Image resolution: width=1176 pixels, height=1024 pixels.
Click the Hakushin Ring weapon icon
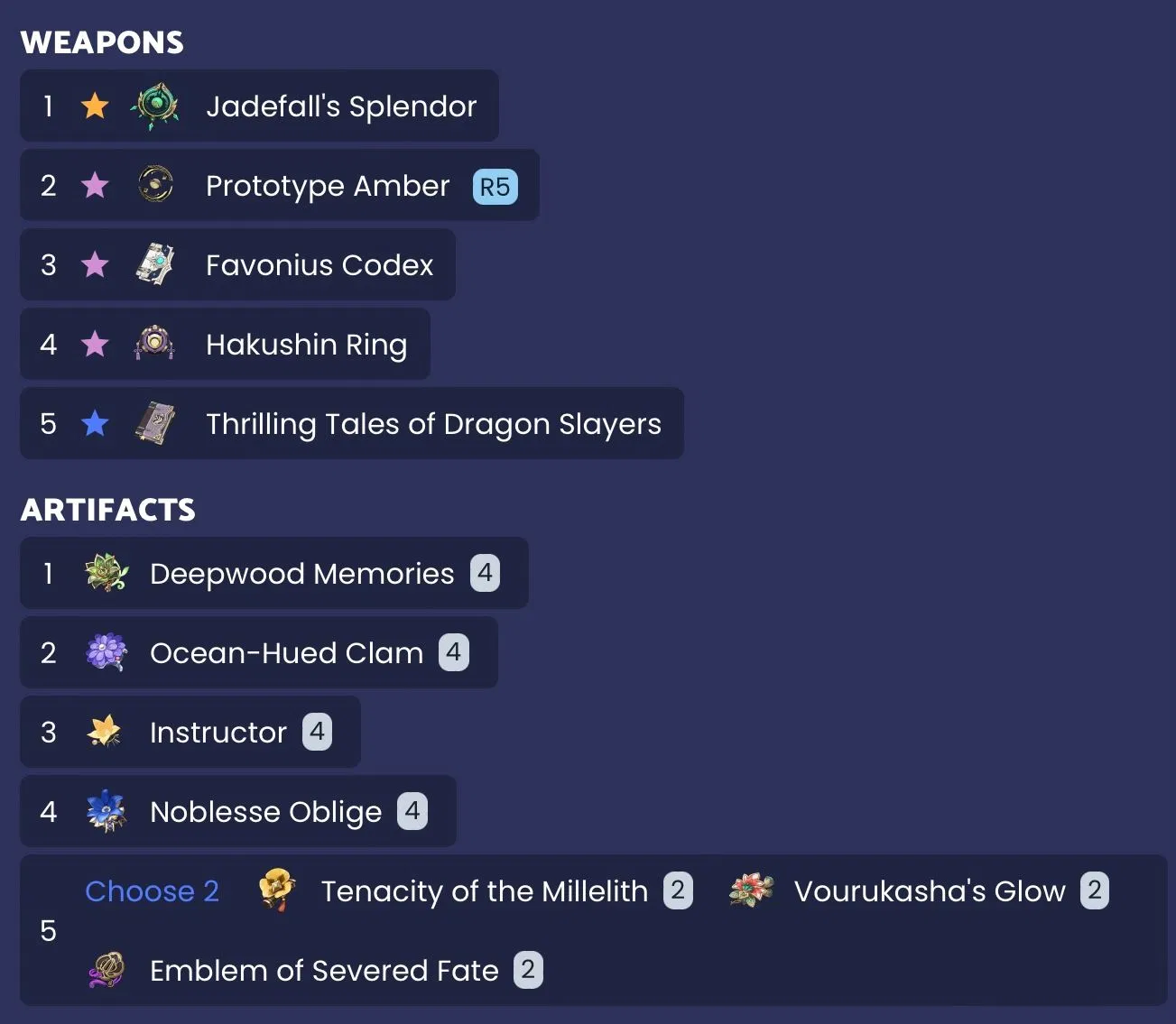coord(155,344)
